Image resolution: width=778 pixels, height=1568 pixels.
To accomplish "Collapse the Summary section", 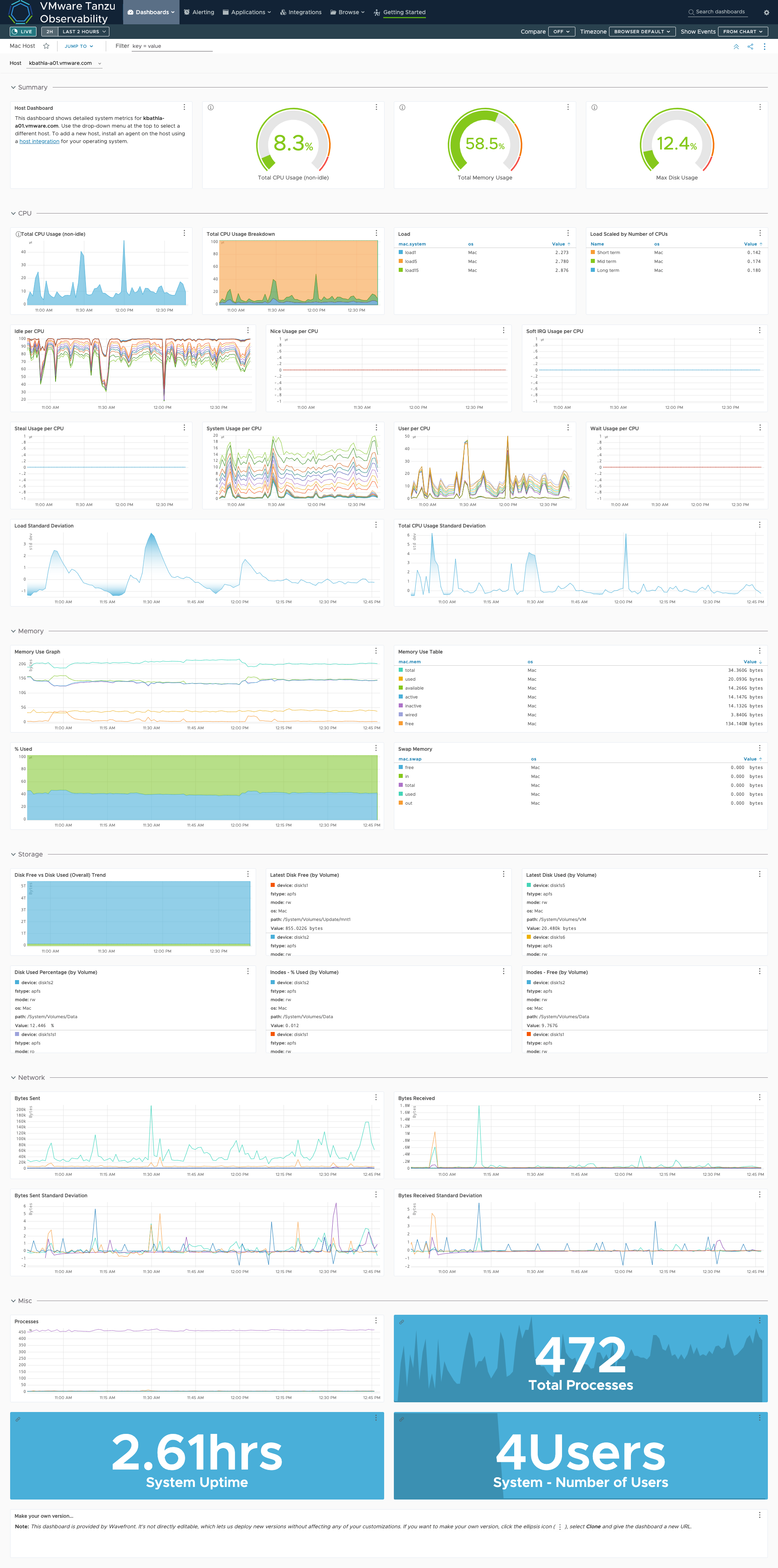I will tap(13, 88).
